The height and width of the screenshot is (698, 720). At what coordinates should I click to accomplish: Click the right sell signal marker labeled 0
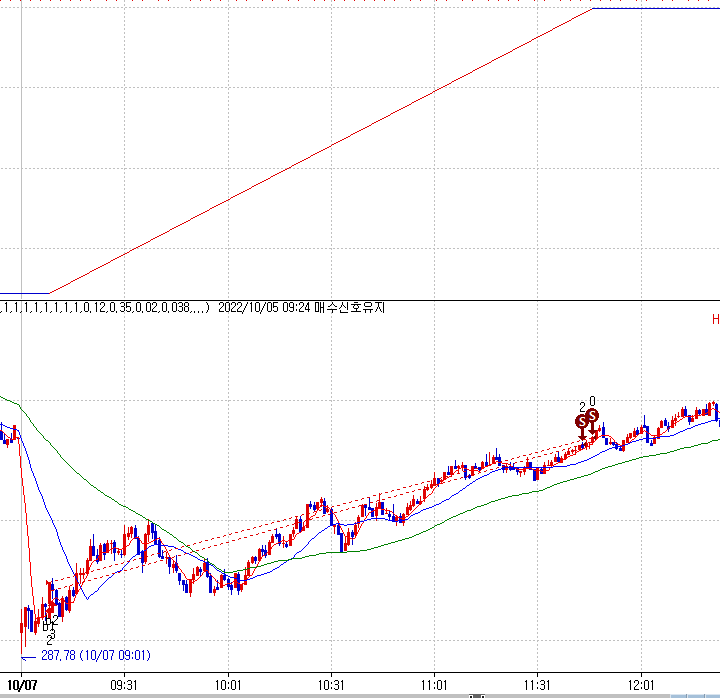[592, 415]
